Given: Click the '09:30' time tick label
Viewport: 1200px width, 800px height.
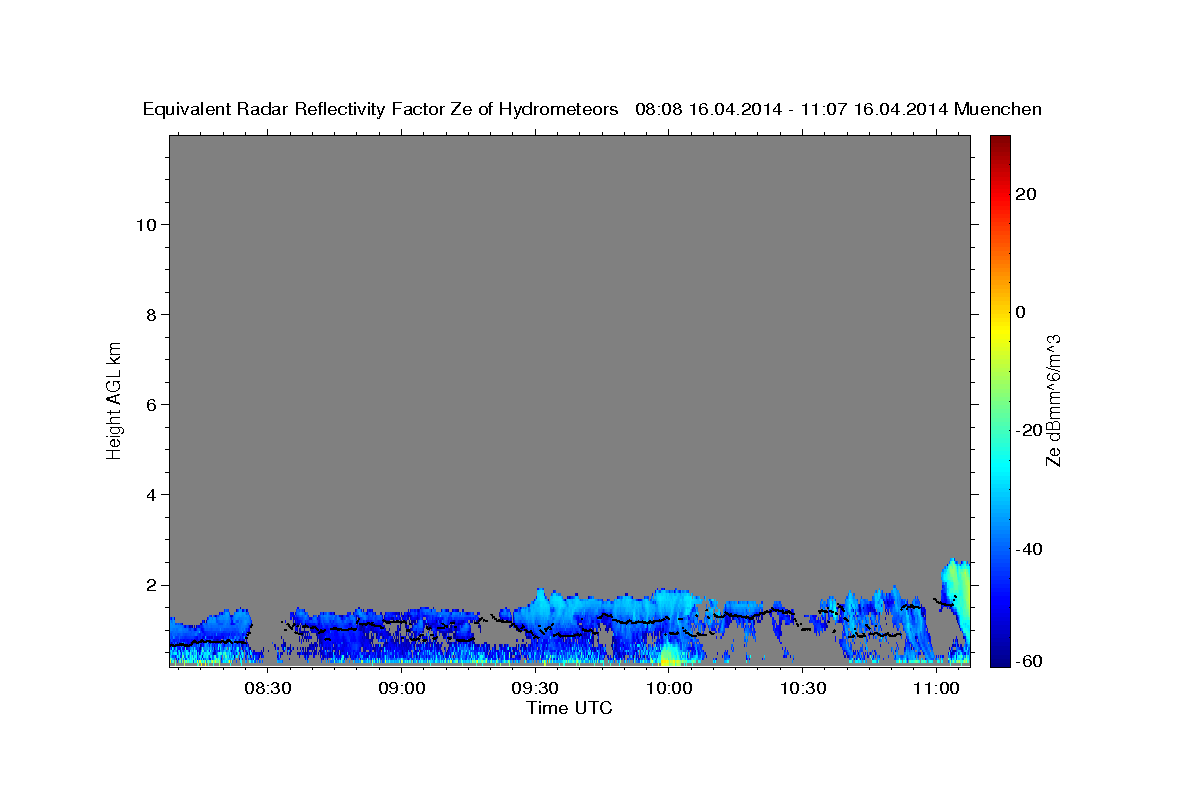Looking at the screenshot, I should click(x=535, y=688).
